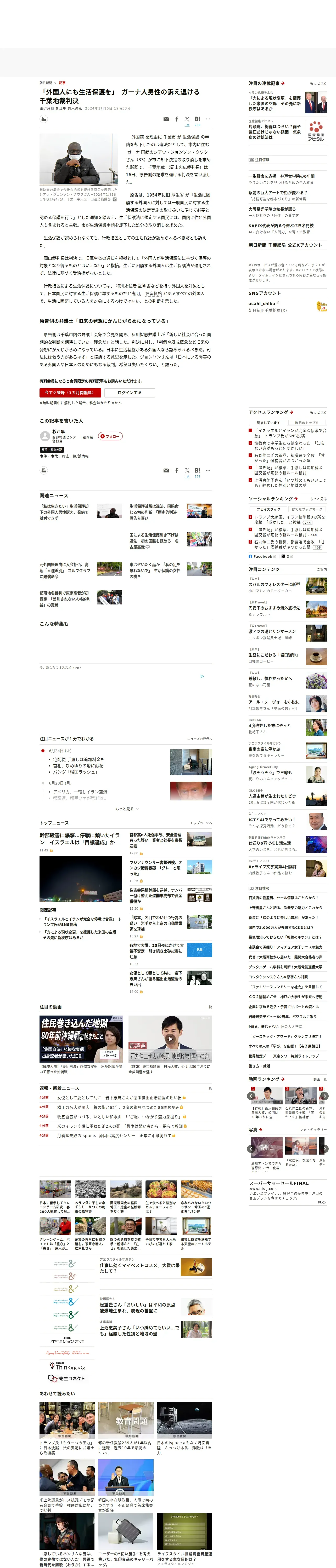Select the 読まれています tab

(268, 422)
